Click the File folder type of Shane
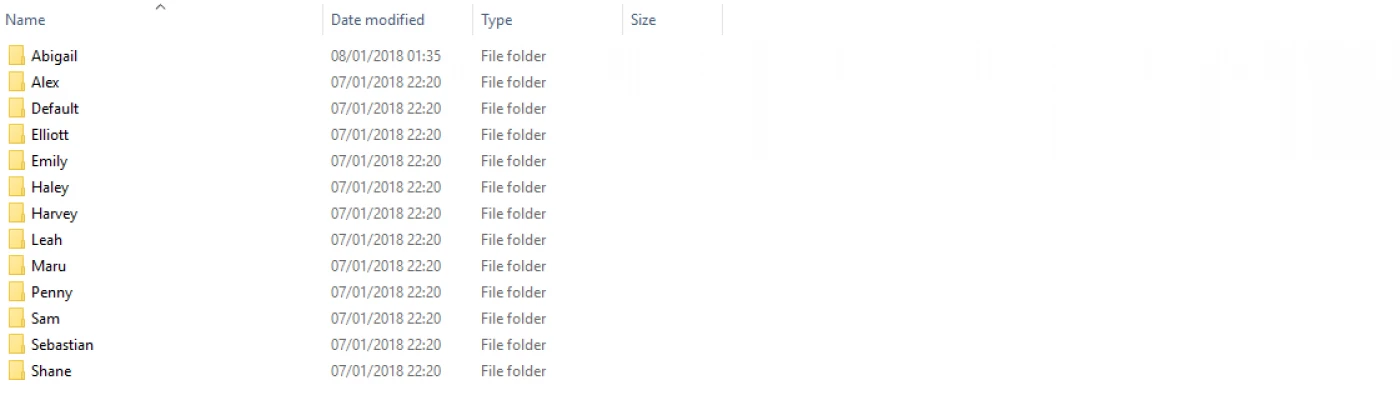The width and height of the screenshot is (1400, 400). 513,371
